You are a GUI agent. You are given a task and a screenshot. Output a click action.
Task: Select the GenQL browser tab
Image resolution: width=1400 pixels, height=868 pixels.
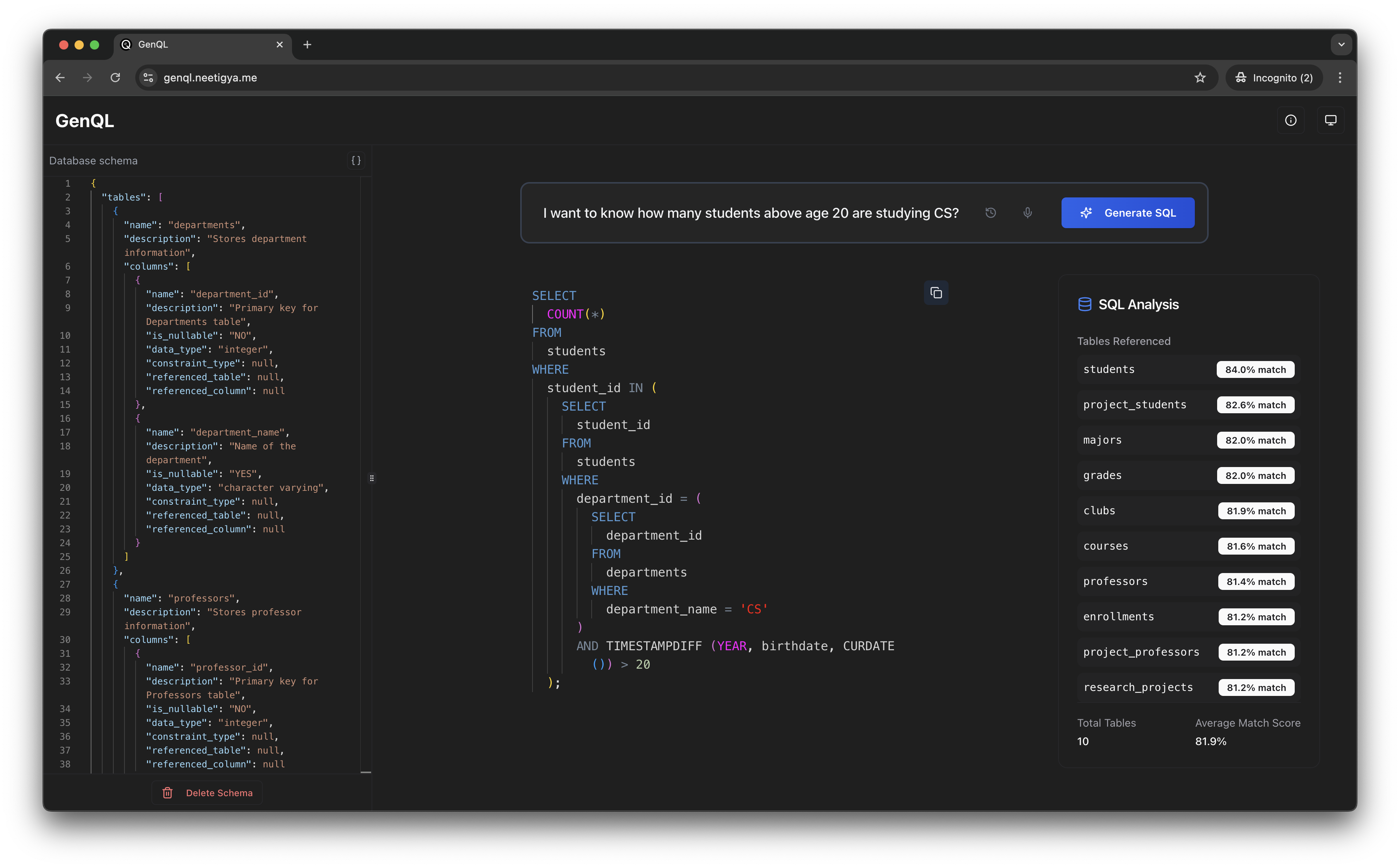coord(195,44)
